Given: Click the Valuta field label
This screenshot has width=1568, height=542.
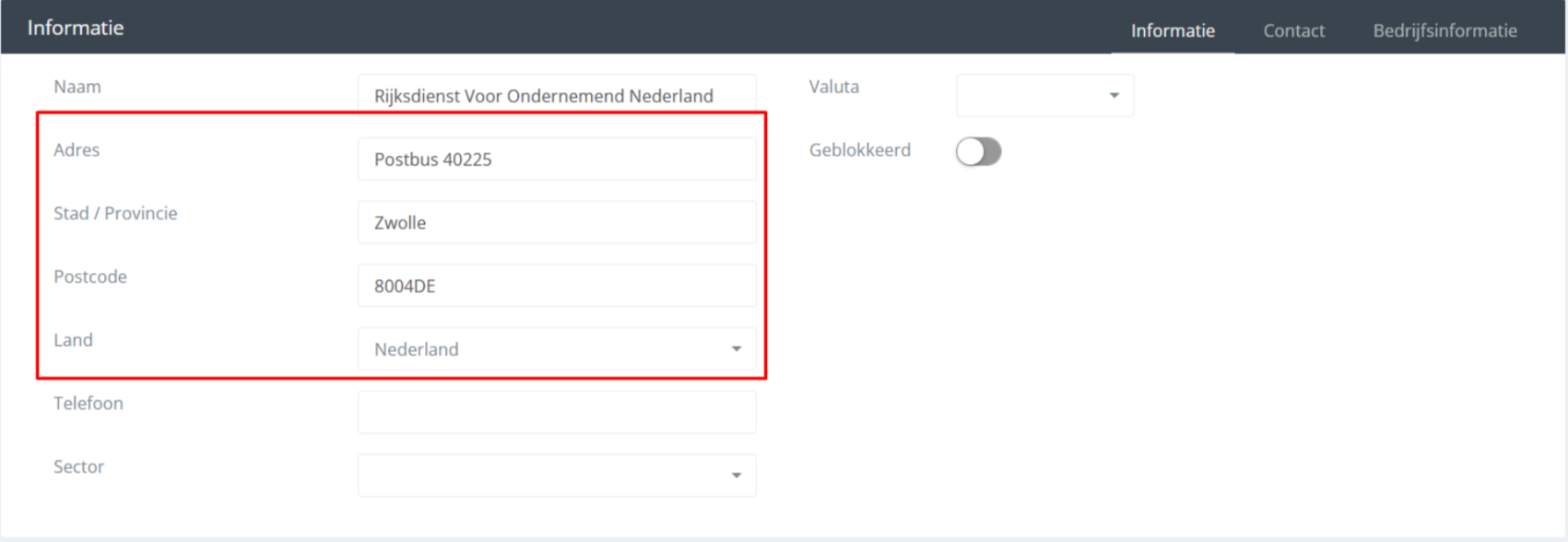Looking at the screenshot, I should 834,87.
